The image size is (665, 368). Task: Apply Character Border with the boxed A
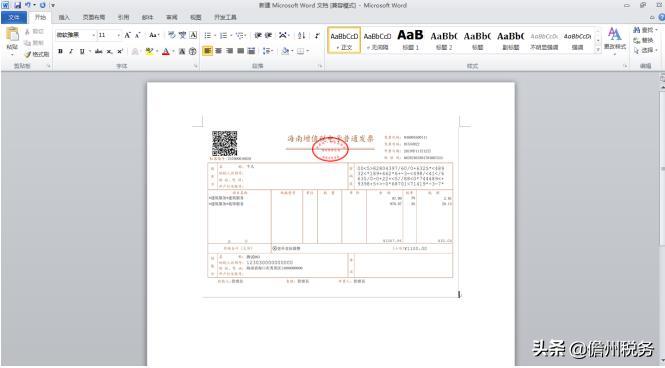click(193, 35)
